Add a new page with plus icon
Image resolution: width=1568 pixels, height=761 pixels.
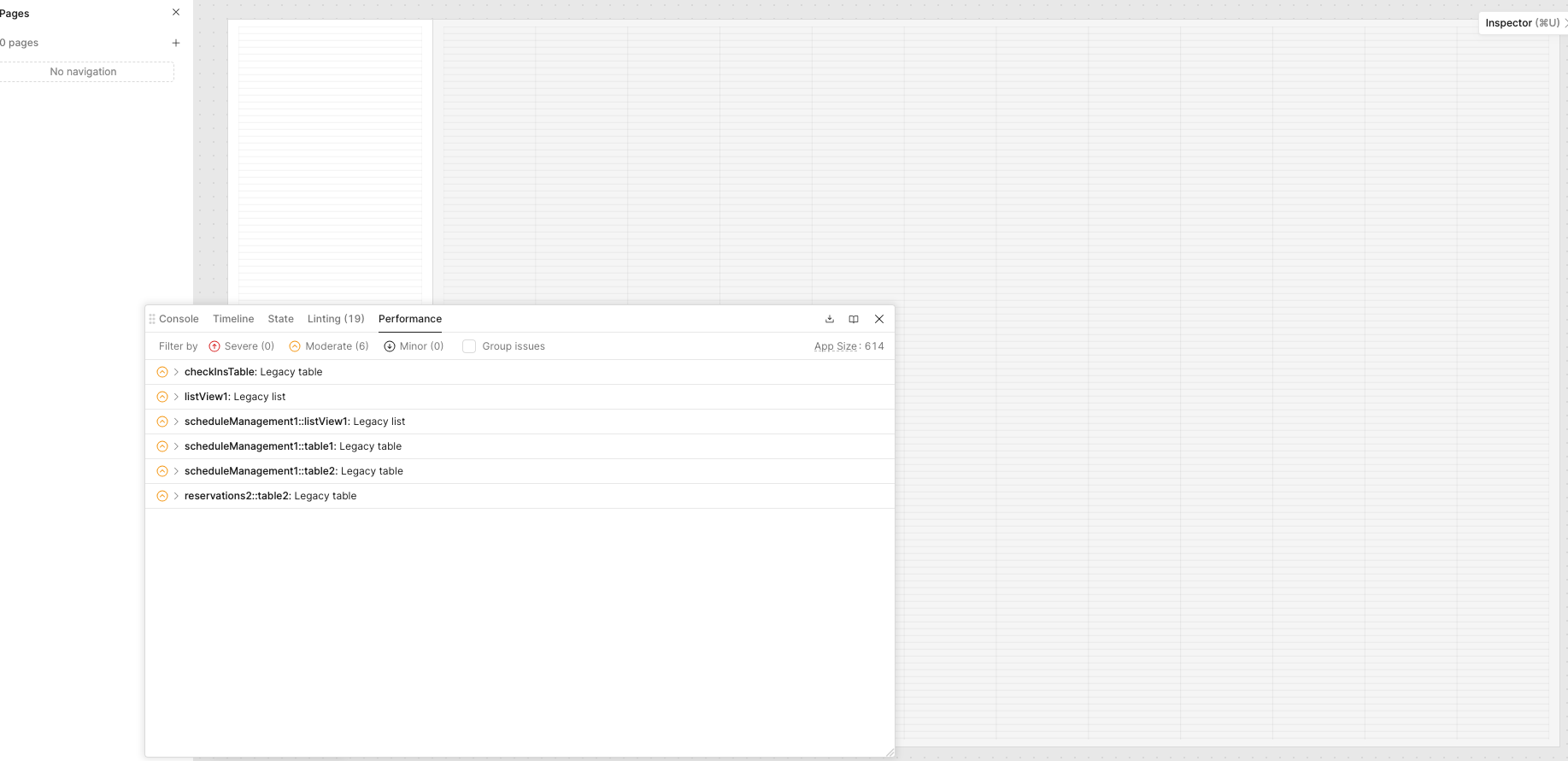pos(176,43)
